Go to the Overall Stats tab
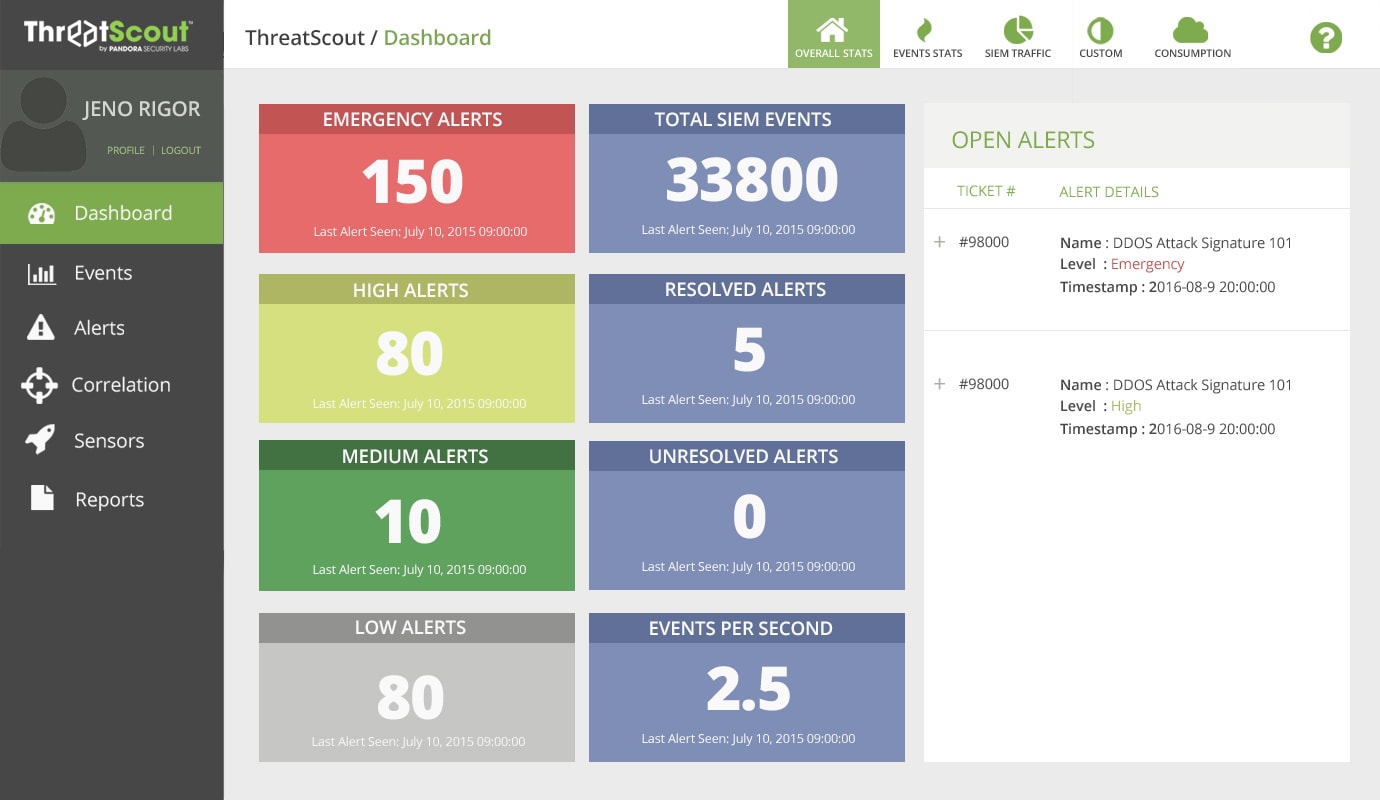The image size is (1380, 800). coord(833,35)
